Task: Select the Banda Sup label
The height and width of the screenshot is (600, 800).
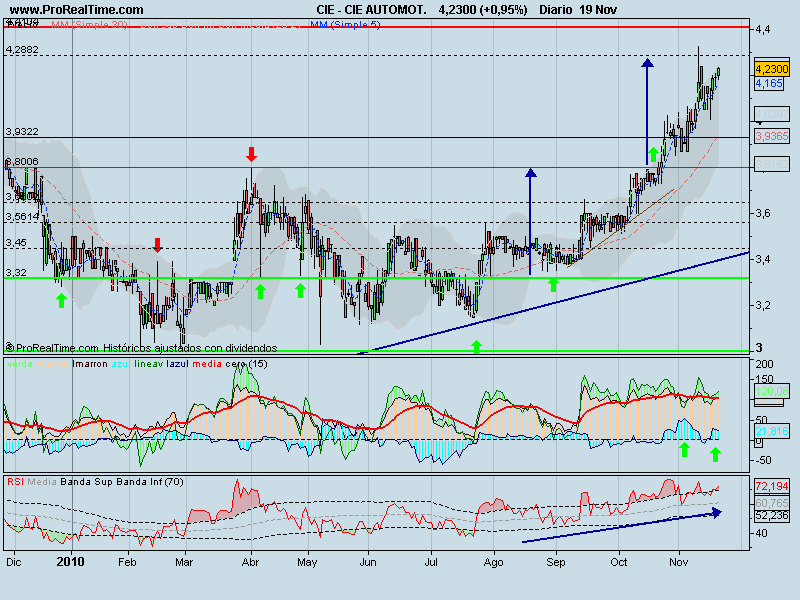Action: [87, 482]
